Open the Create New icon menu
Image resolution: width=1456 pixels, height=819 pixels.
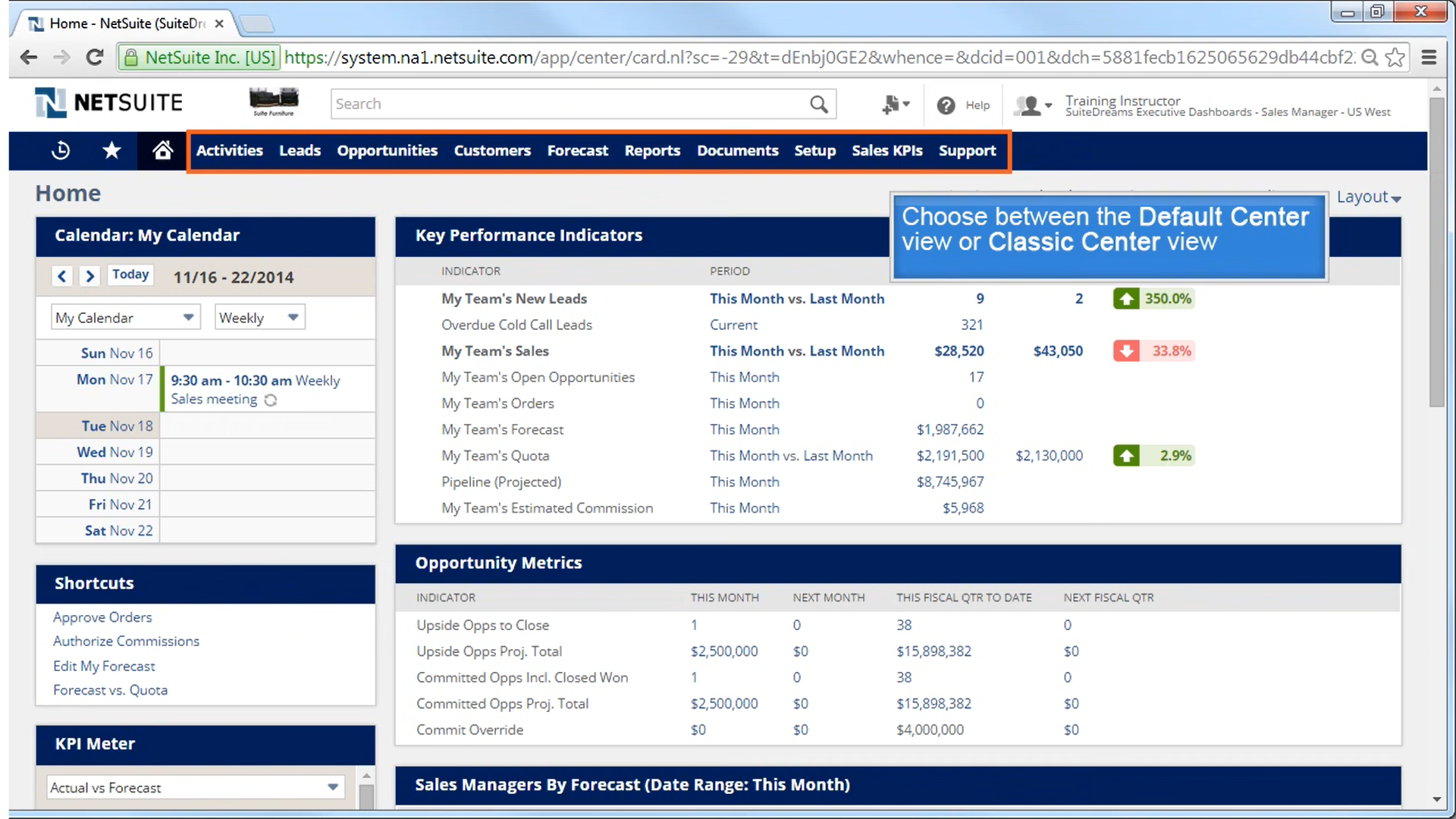(x=896, y=105)
